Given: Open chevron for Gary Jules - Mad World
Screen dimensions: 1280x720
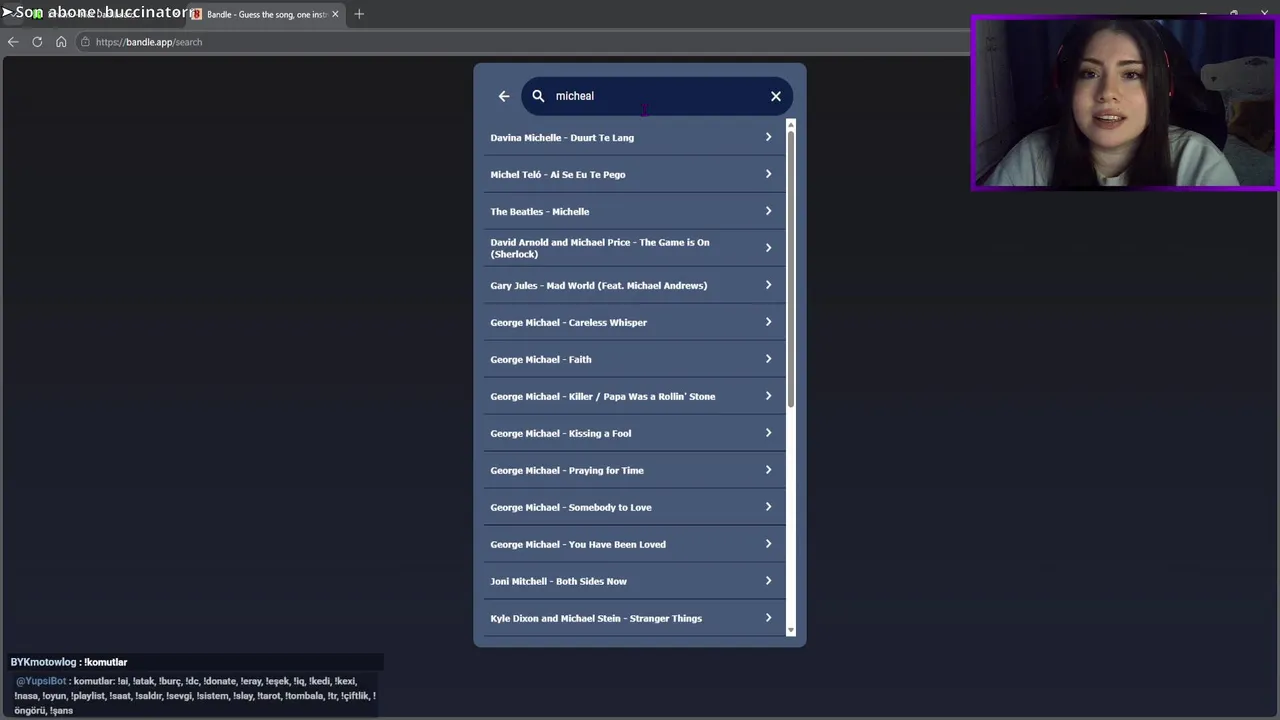Looking at the screenshot, I should (x=768, y=285).
